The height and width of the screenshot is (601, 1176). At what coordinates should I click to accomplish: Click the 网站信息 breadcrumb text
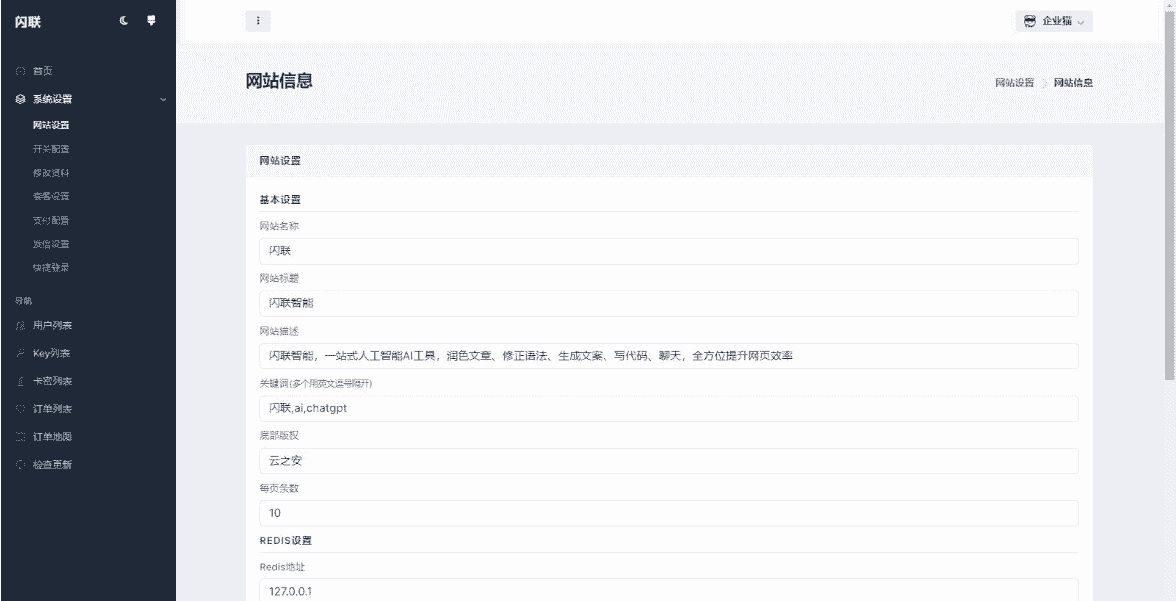click(1073, 83)
